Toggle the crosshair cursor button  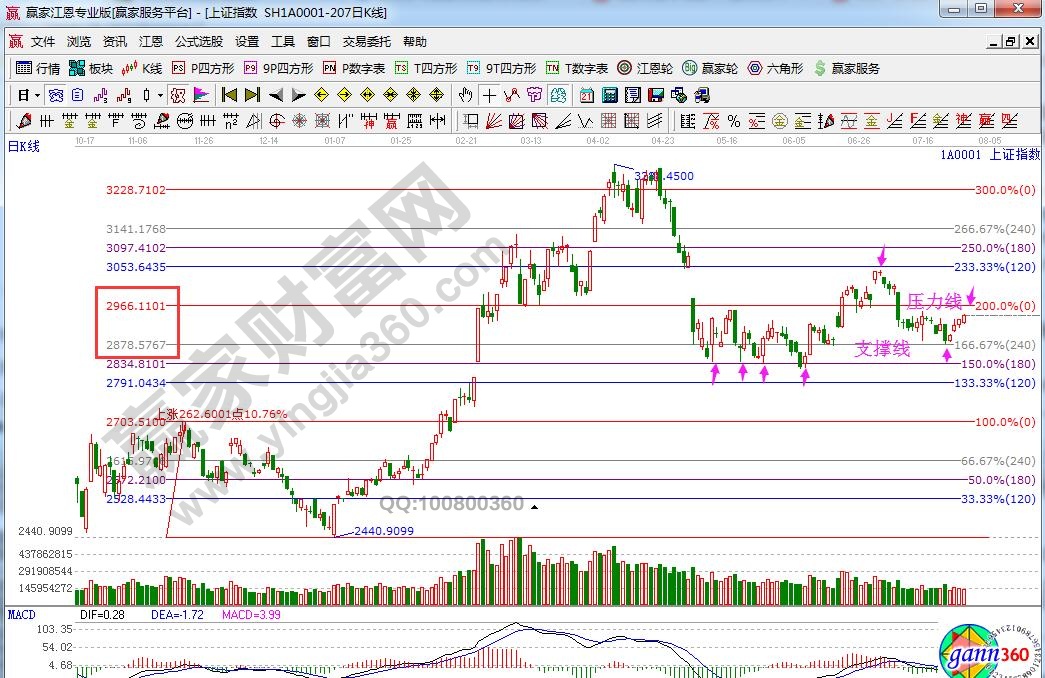pos(489,95)
